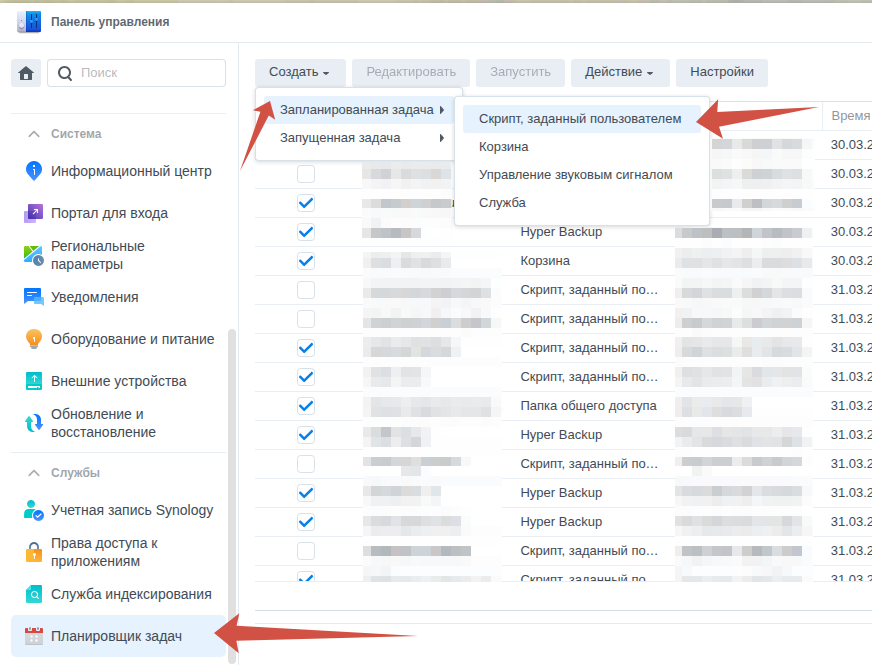The width and height of the screenshot is (872, 665).
Task: Click the Планировщик задач calendar icon
Action: (34, 636)
